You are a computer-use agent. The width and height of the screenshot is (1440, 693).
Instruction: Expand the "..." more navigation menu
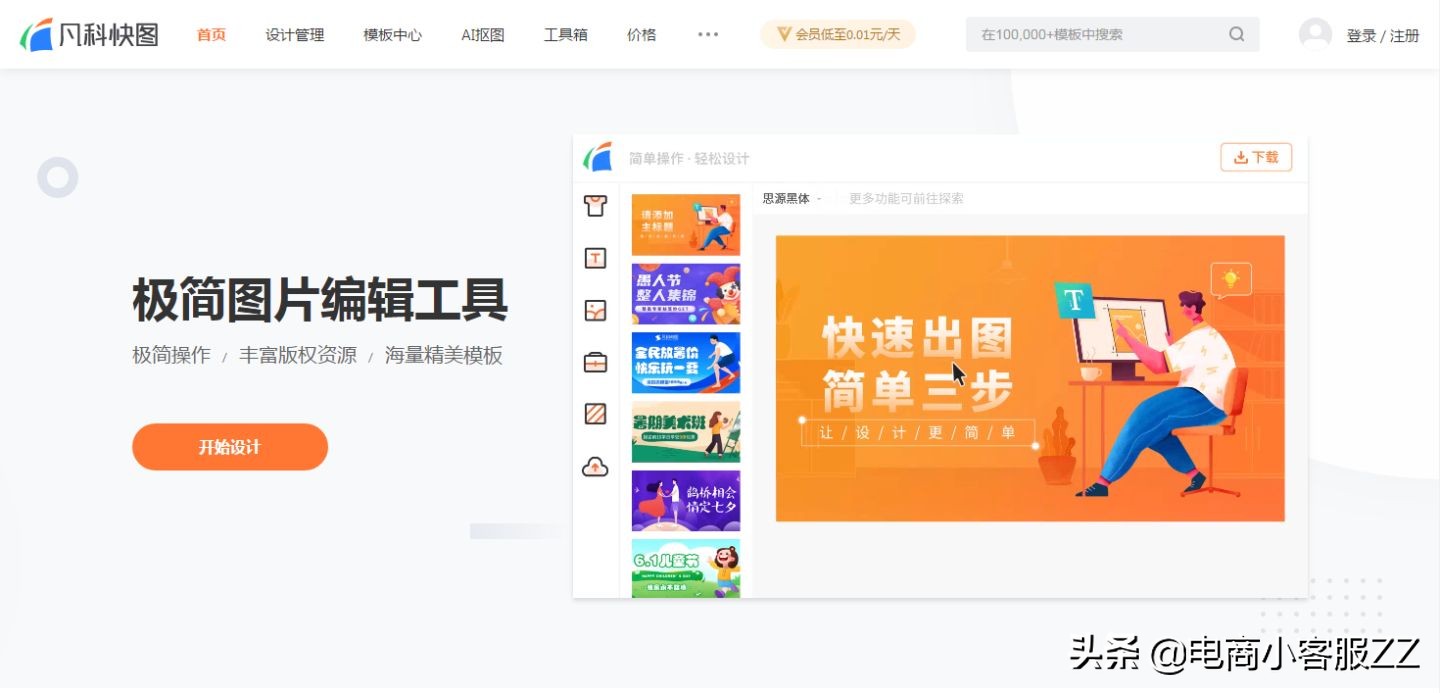pos(708,35)
